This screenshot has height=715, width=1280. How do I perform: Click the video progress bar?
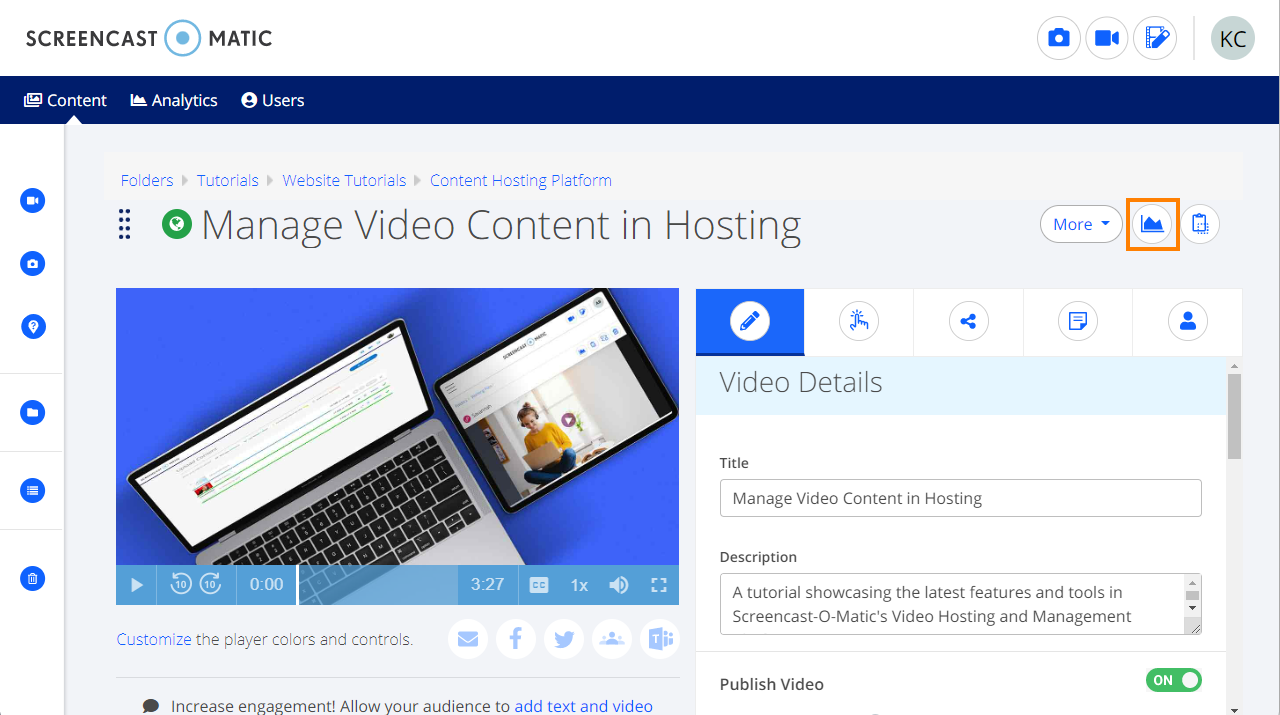point(378,585)
